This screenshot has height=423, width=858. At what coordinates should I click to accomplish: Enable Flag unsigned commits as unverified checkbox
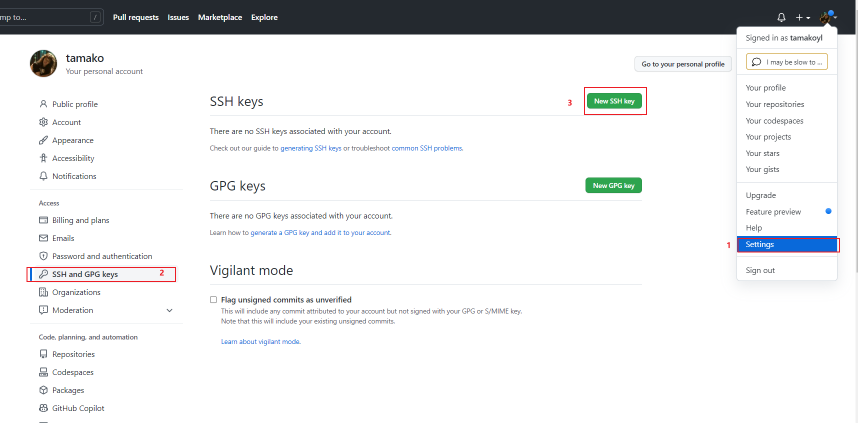[x=213, y=300]
